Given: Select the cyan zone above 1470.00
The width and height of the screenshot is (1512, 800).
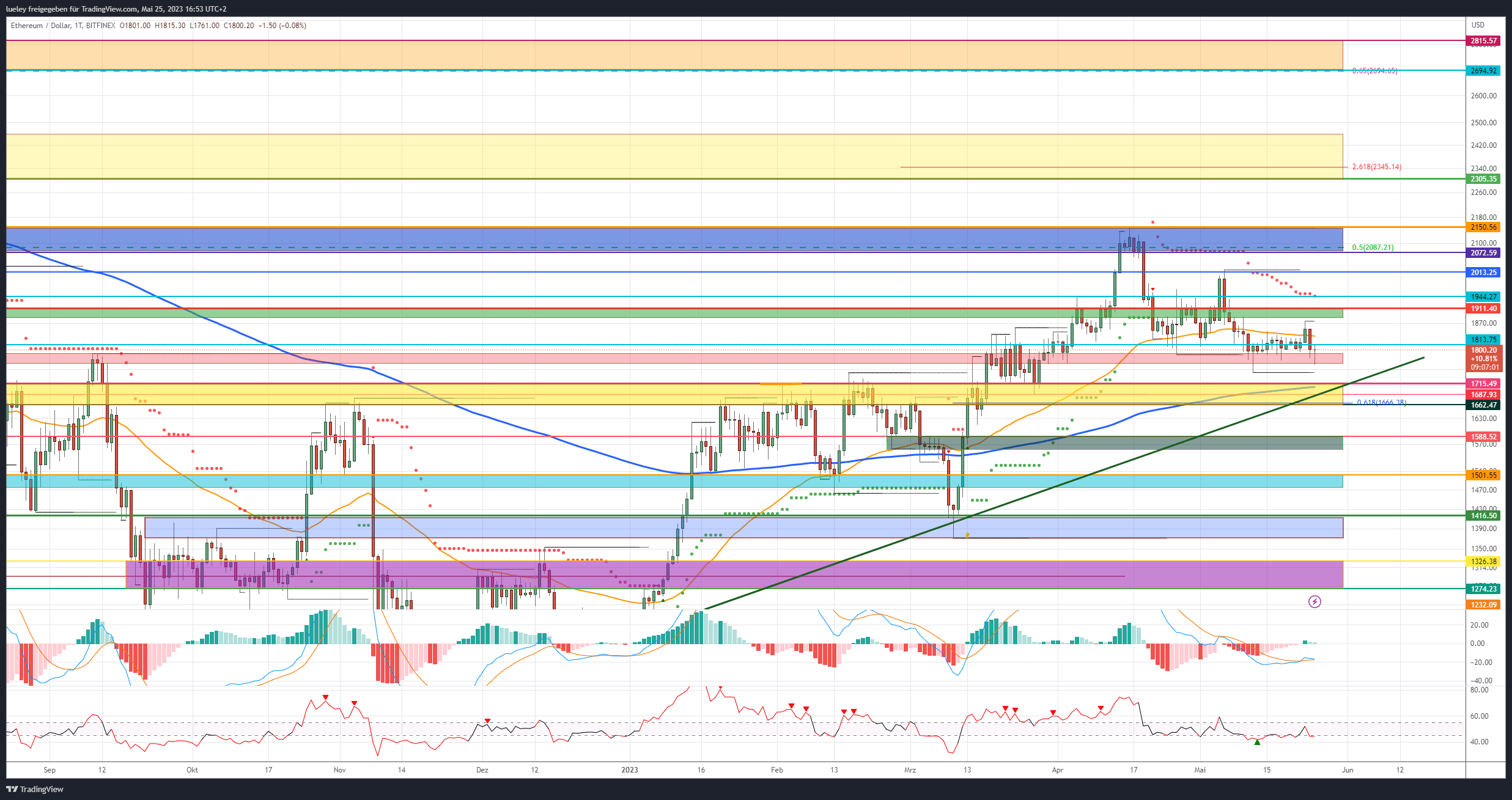Looking at the screenshot, I should [674, 481].
